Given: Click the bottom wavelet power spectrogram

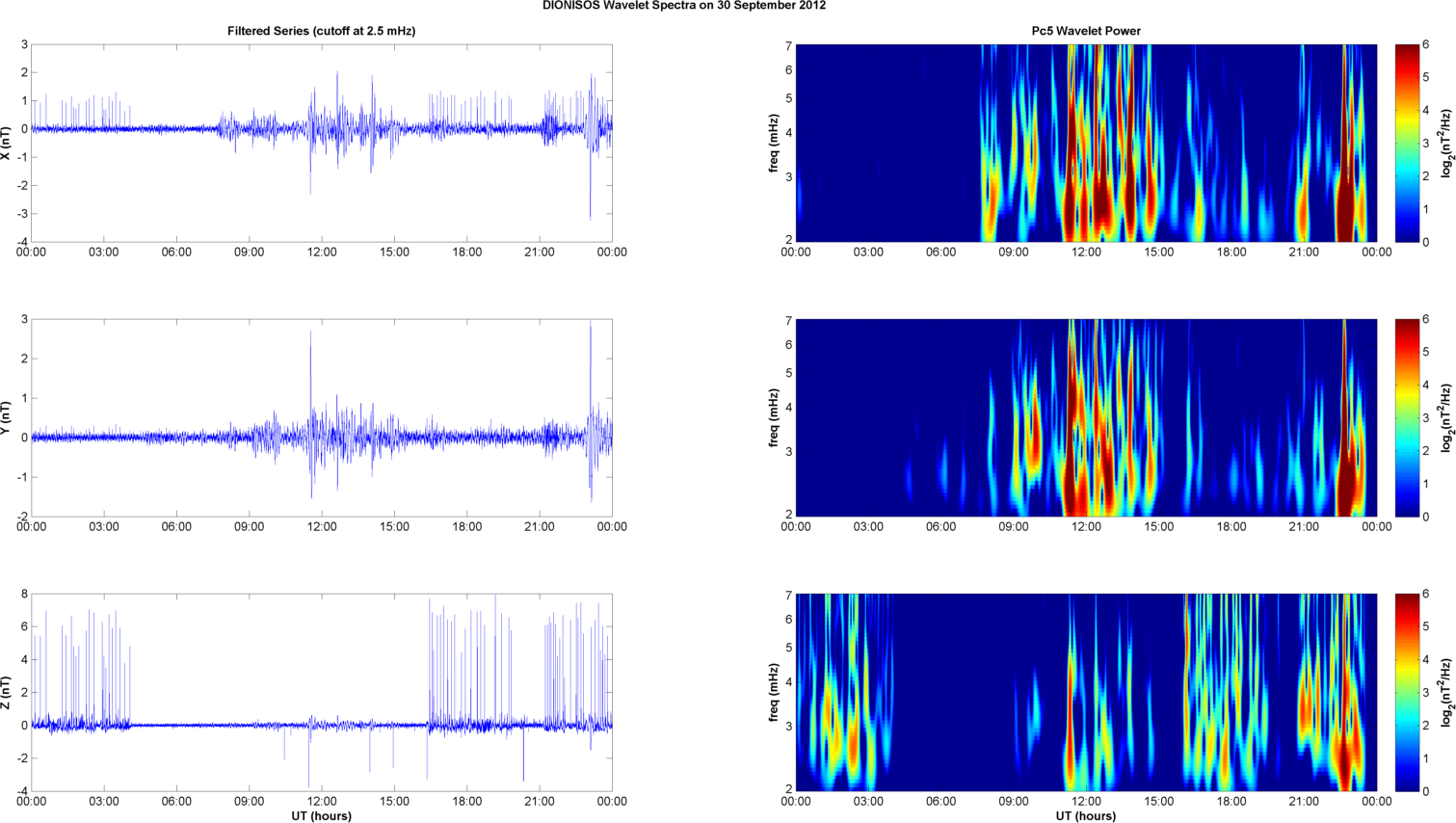Looking at the screenshot, I should tap(1086, 693).
